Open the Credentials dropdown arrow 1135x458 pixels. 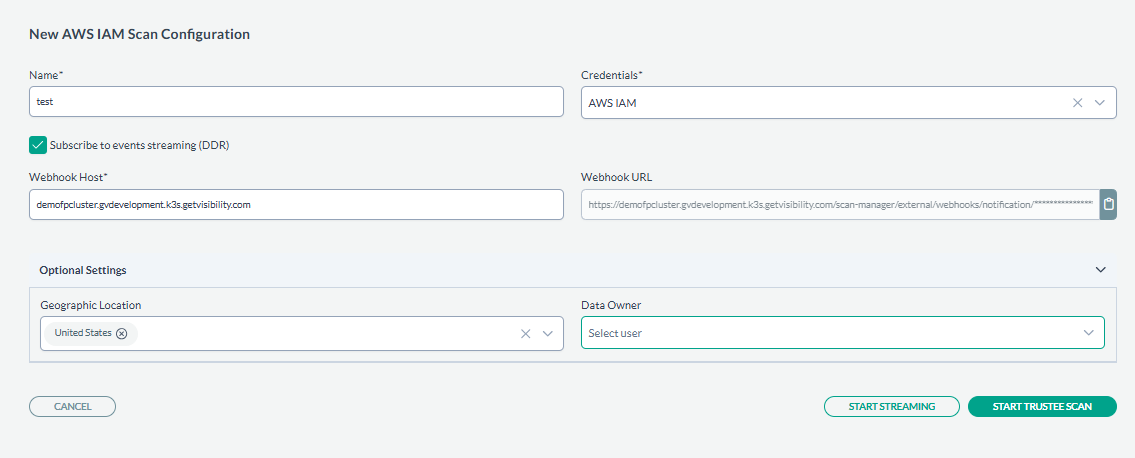[x=1099, y=102]
